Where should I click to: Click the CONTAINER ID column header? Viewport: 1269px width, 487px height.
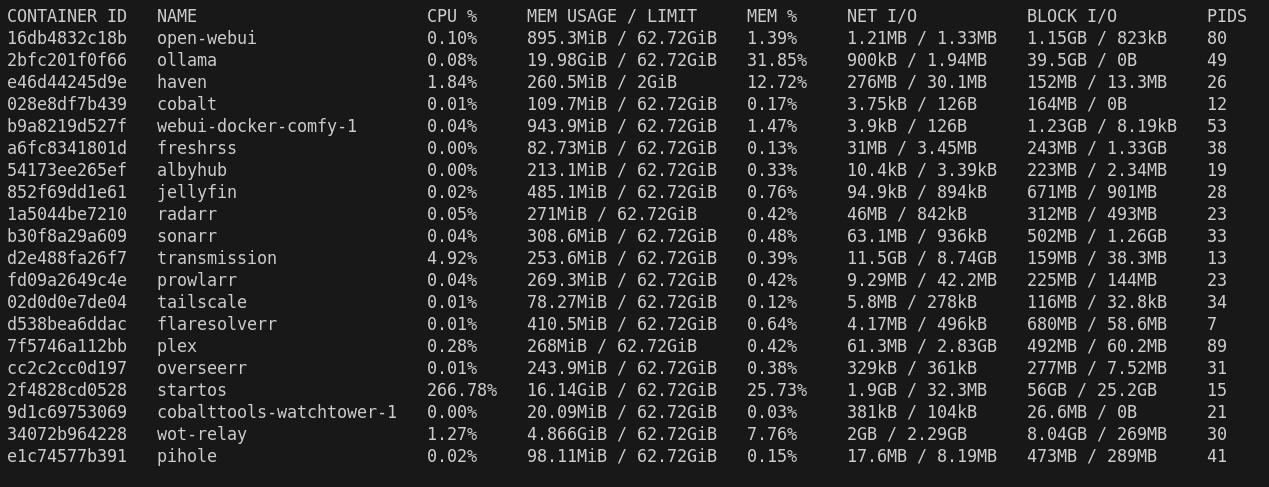(67, 16)
